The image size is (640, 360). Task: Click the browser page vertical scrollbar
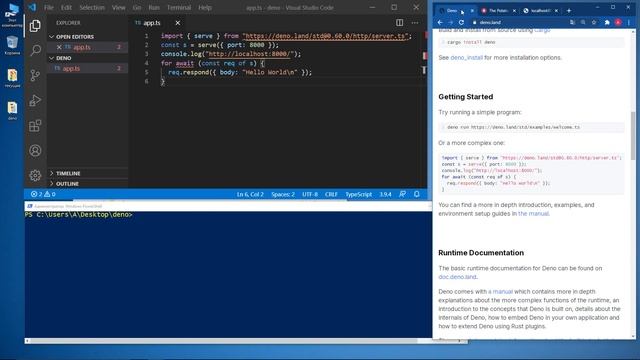pyautogui.click(x=633, y=136)
